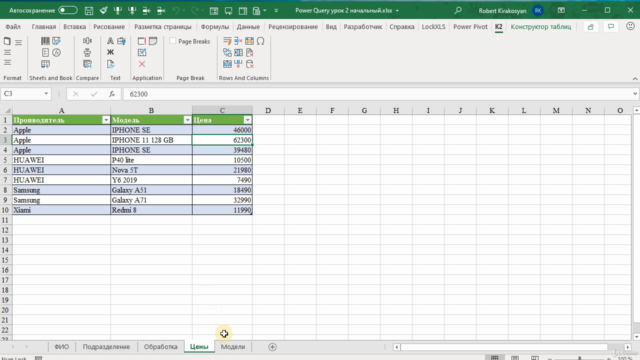Open the Производитель filter dropdown
The width and height of the screenshot is (640, 360).
[x=106, y=120]
